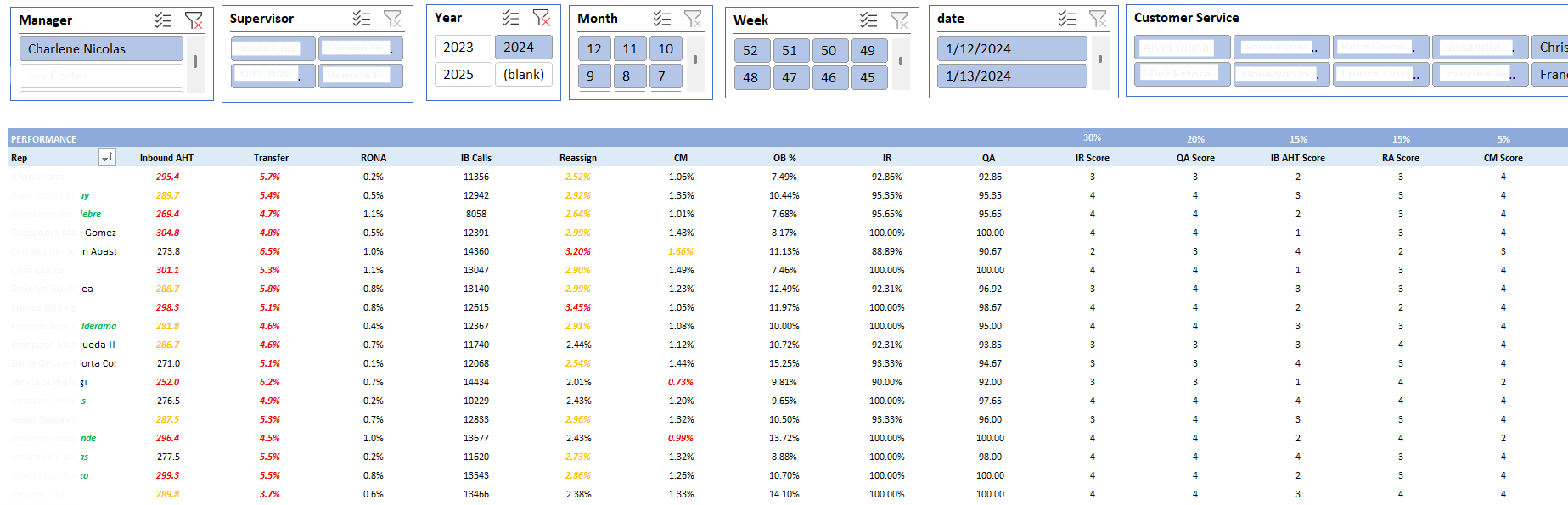Select the IR cell 88.89%
Screen dimensions: 1568x505
click(887, 251)
